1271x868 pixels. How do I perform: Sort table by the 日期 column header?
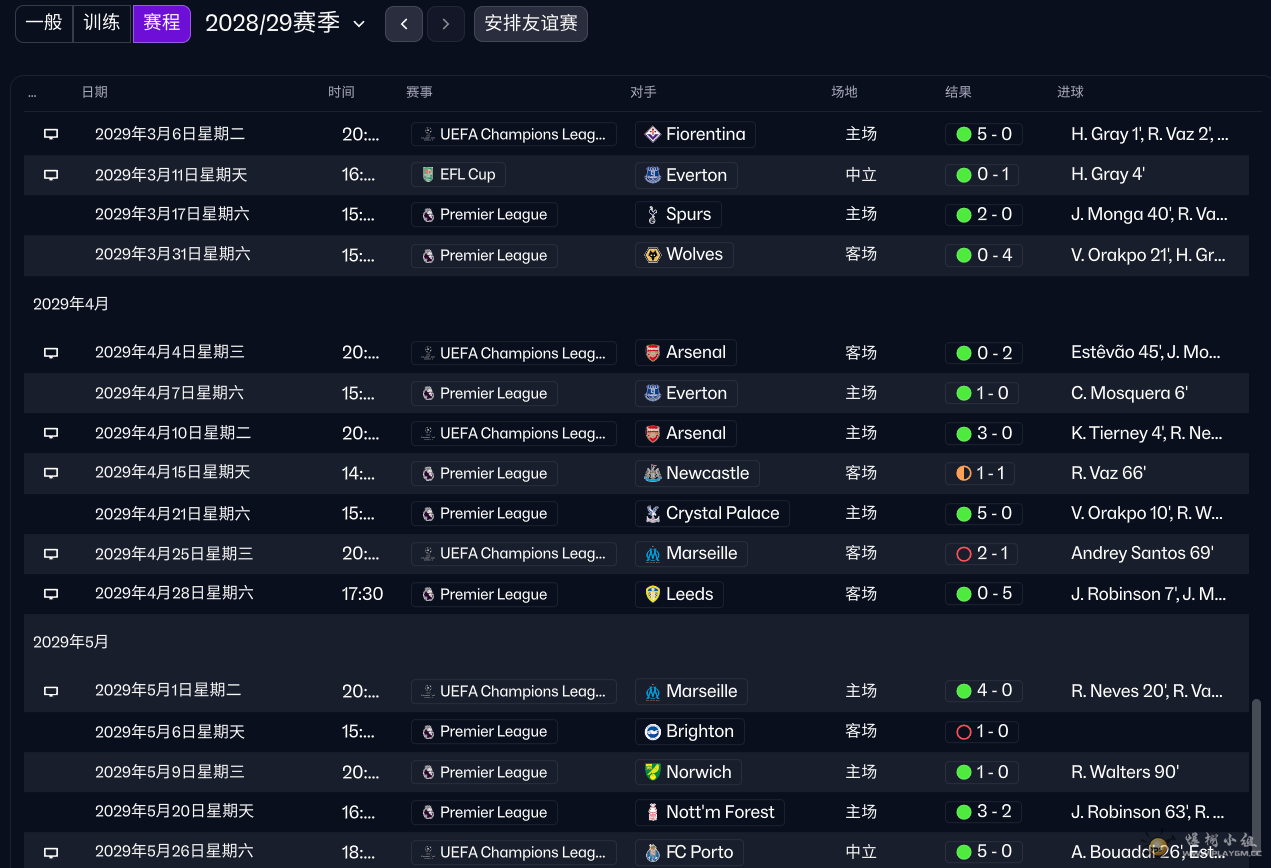click(95, 92)
